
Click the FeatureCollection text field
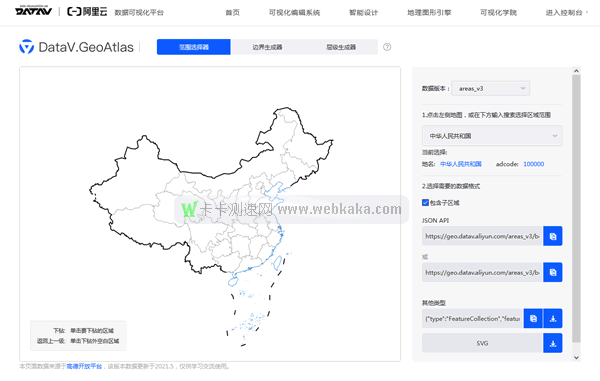(473, 318)
